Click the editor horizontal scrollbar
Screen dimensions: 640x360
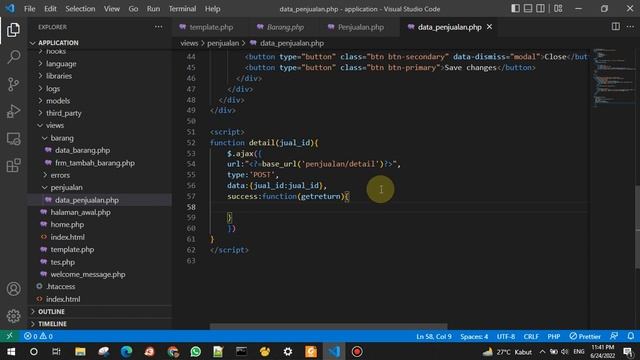tap(329, 326)
